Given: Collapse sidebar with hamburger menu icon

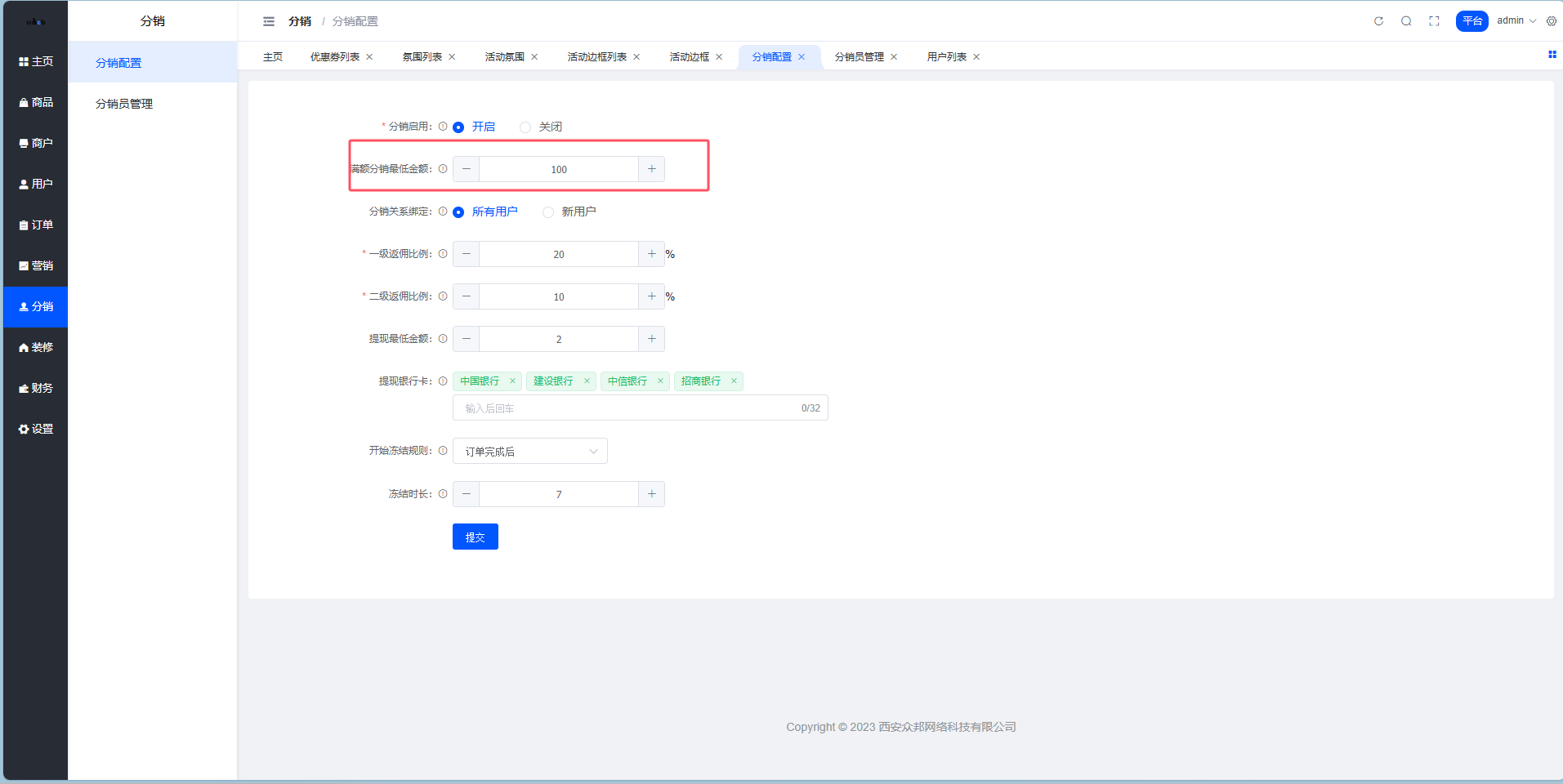Looking at the screenshot, I should (x=269, y=21).
